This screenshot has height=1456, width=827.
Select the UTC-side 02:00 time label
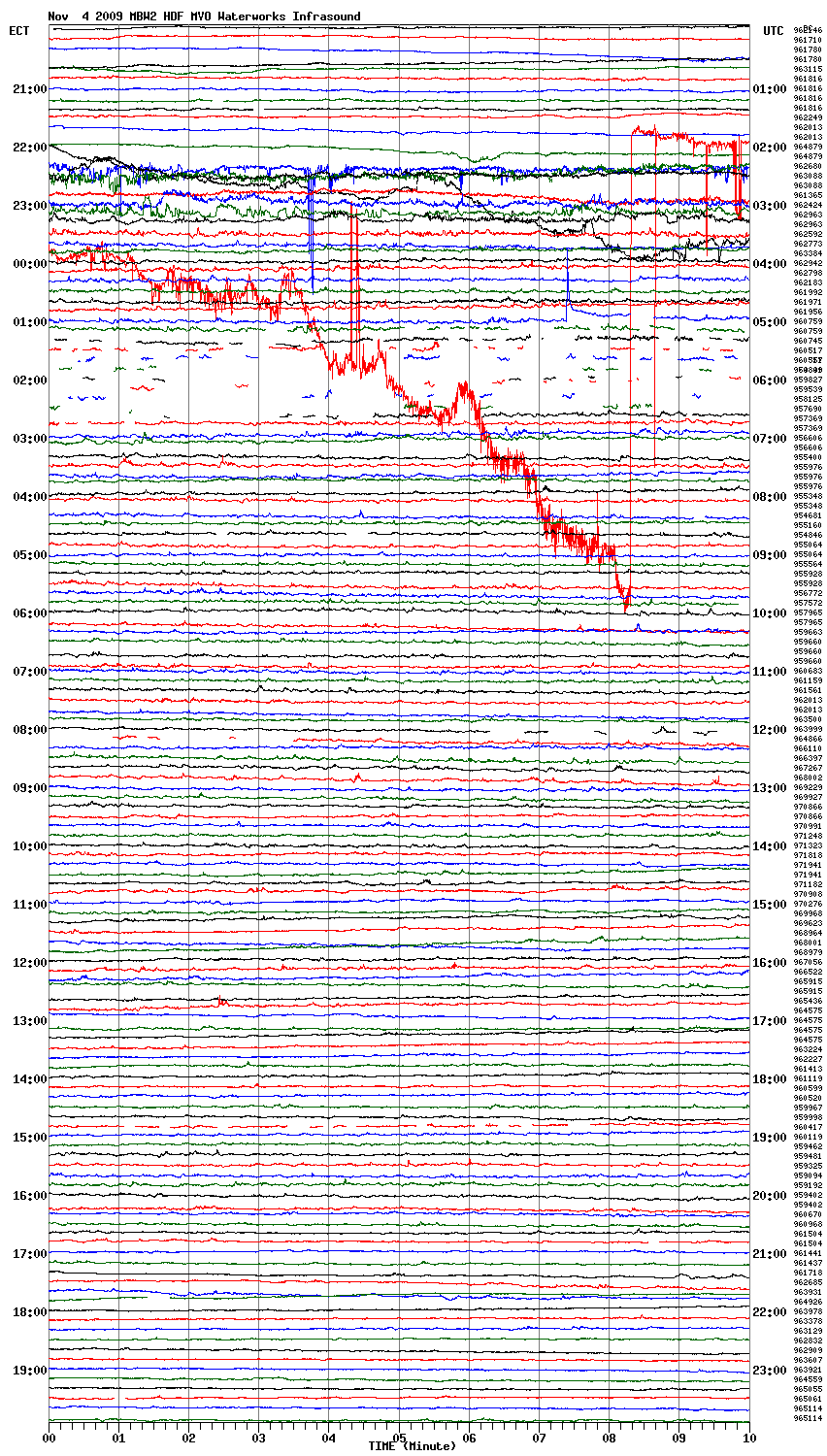[770, 148]
